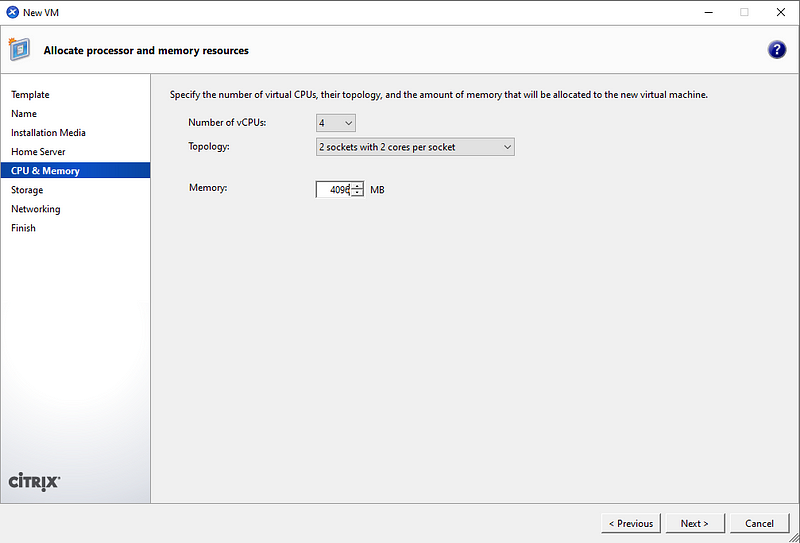Click the 'Number of vCPUs:' label

227,122
